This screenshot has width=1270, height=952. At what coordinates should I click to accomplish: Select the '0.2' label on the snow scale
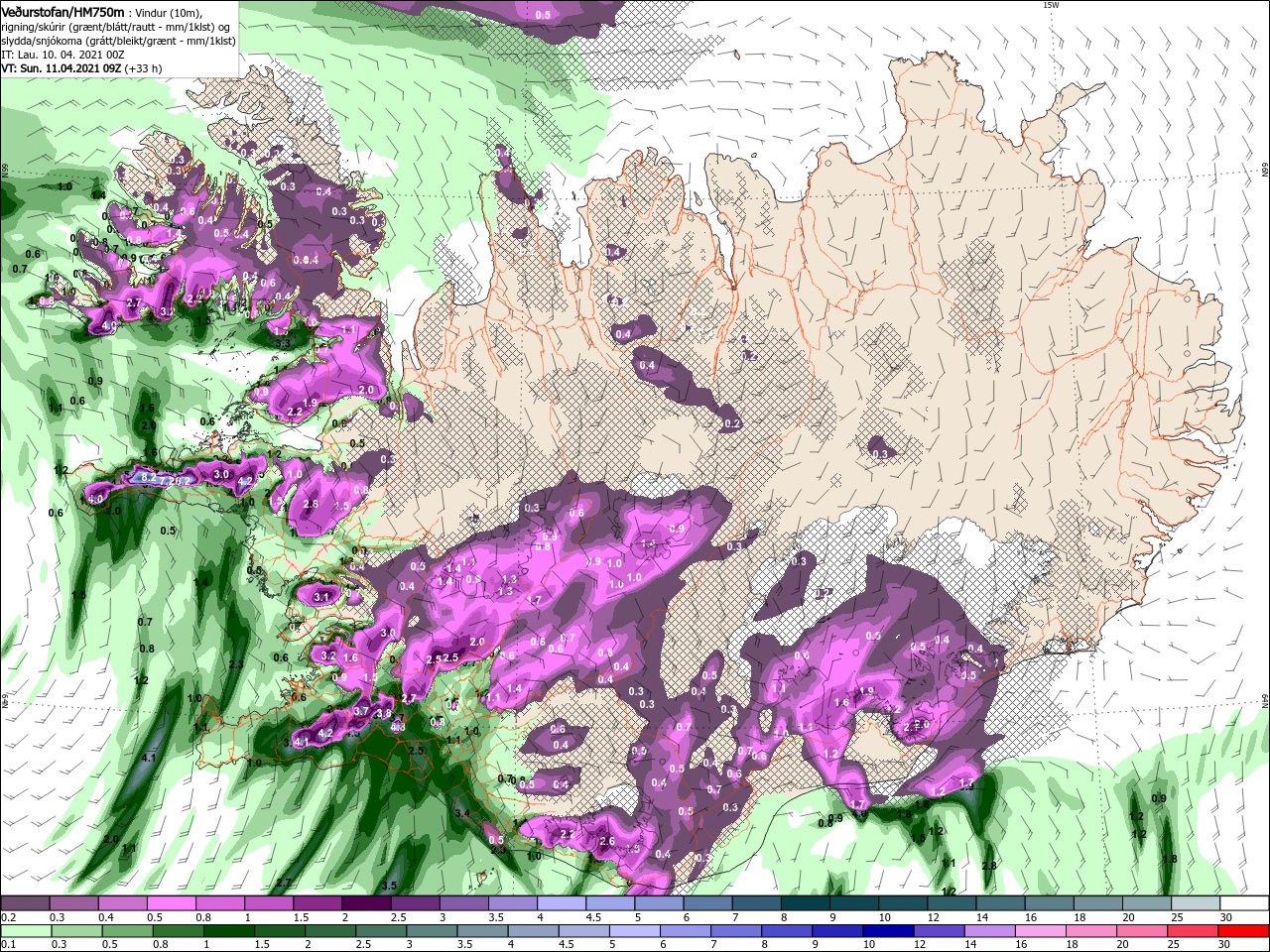8,917
